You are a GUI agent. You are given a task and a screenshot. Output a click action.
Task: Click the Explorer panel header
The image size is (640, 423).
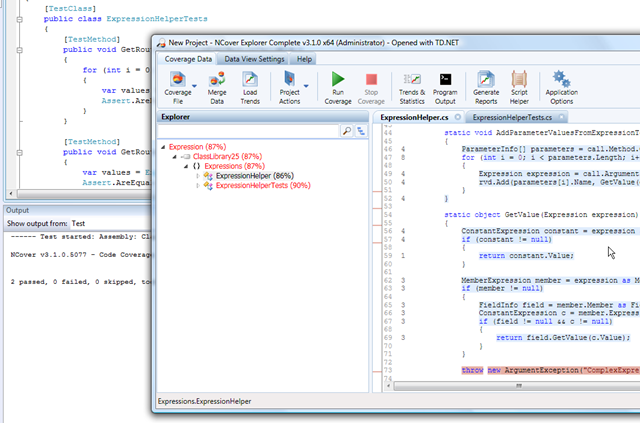click(x=263, y=117)
